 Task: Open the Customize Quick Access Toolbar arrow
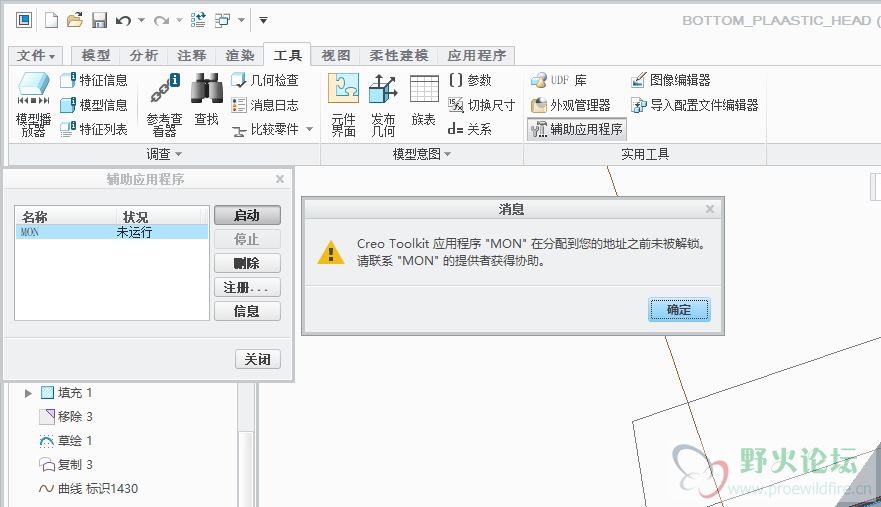(x=263, y=21)
